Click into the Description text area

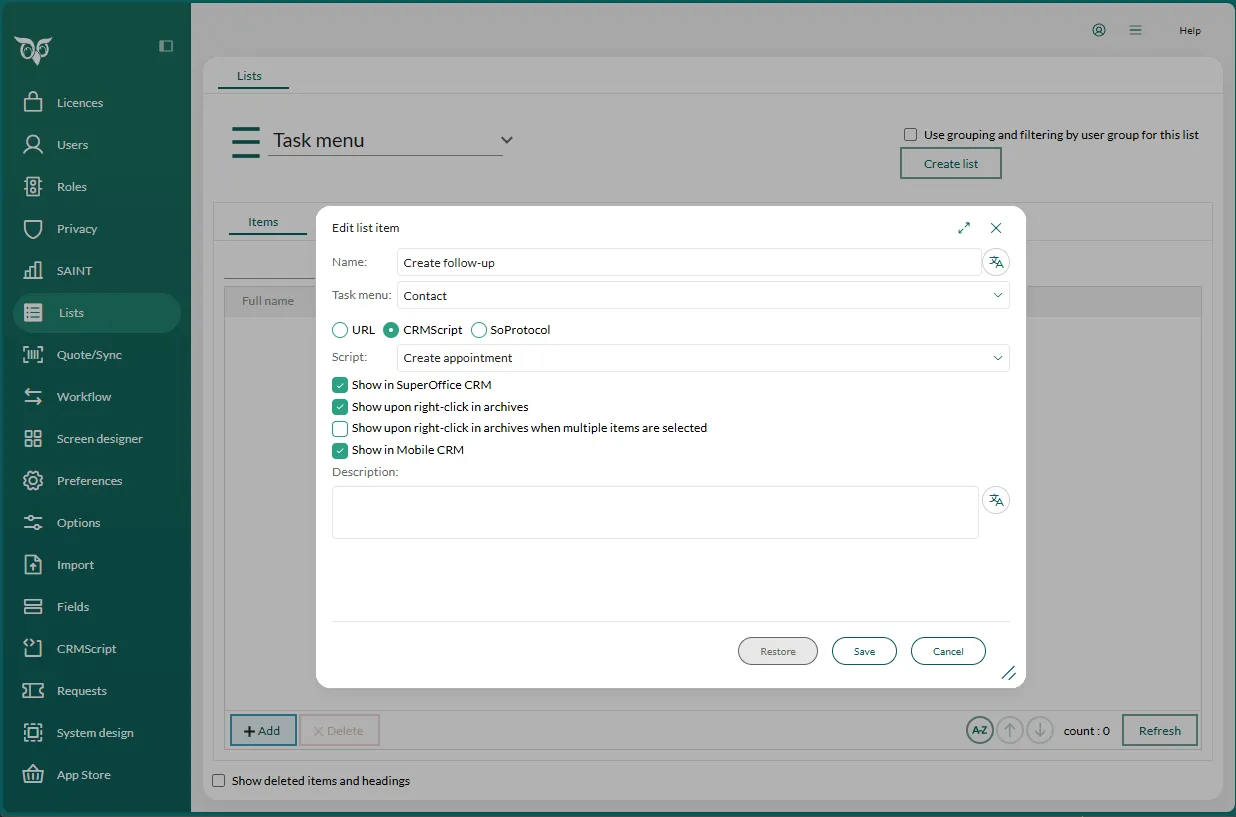pos(655,512)
